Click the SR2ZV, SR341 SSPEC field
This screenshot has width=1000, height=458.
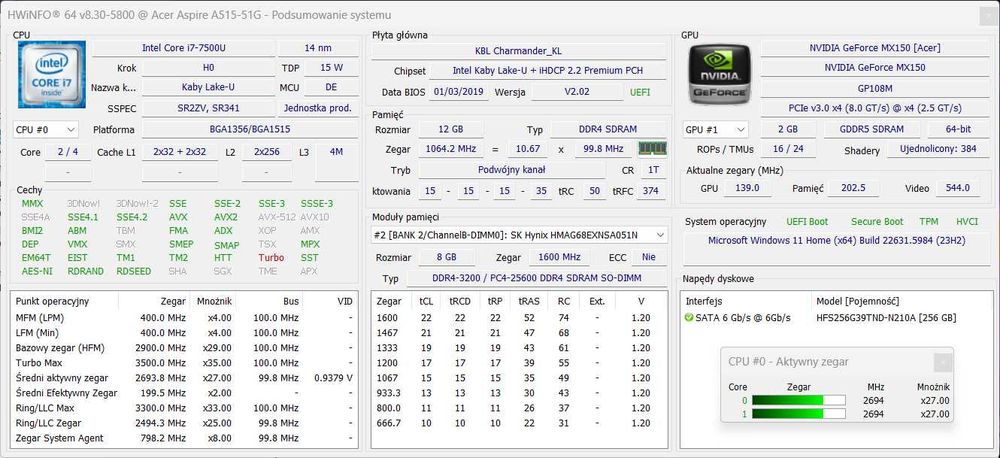208,108
